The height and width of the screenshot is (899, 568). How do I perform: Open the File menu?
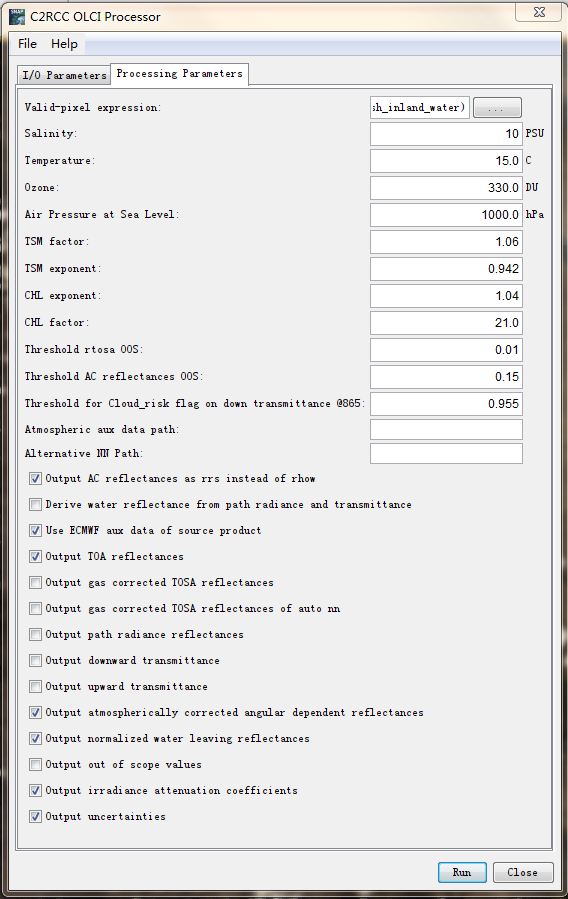[x=27, y=44]
